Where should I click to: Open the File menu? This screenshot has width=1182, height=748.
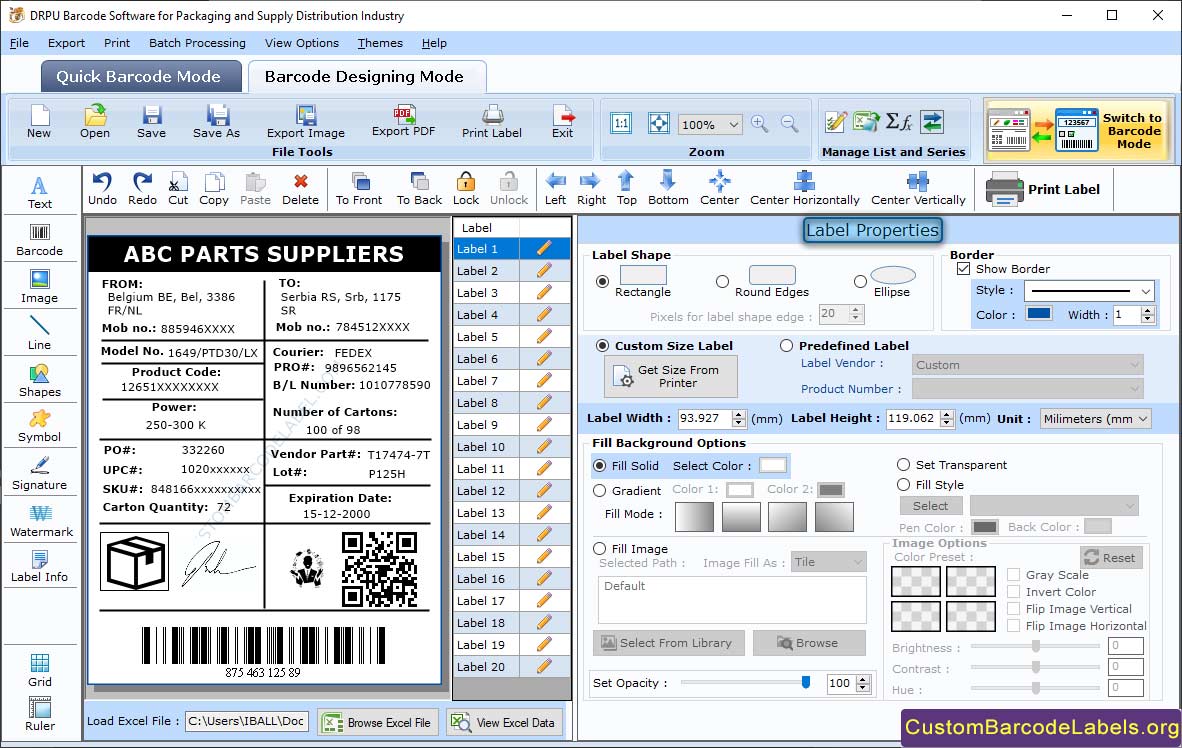point(20,43)
